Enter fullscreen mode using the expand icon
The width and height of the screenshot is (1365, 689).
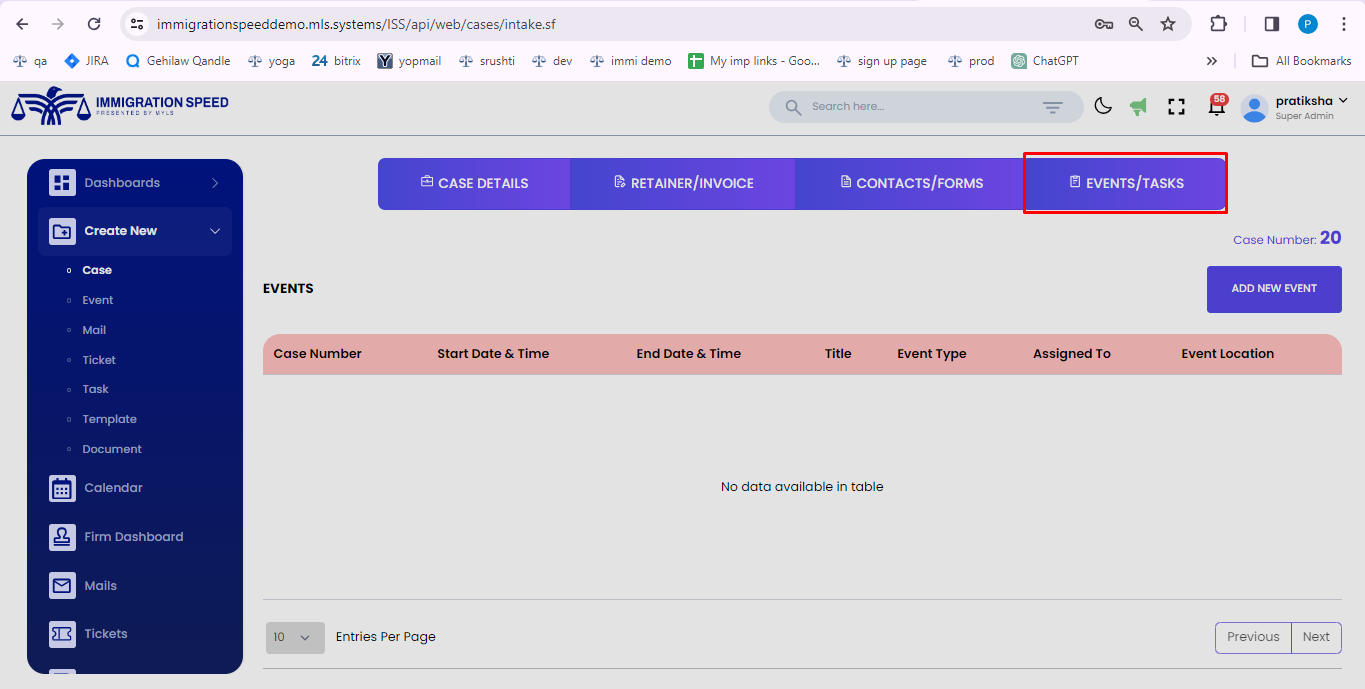click(x=1176, y=106)
